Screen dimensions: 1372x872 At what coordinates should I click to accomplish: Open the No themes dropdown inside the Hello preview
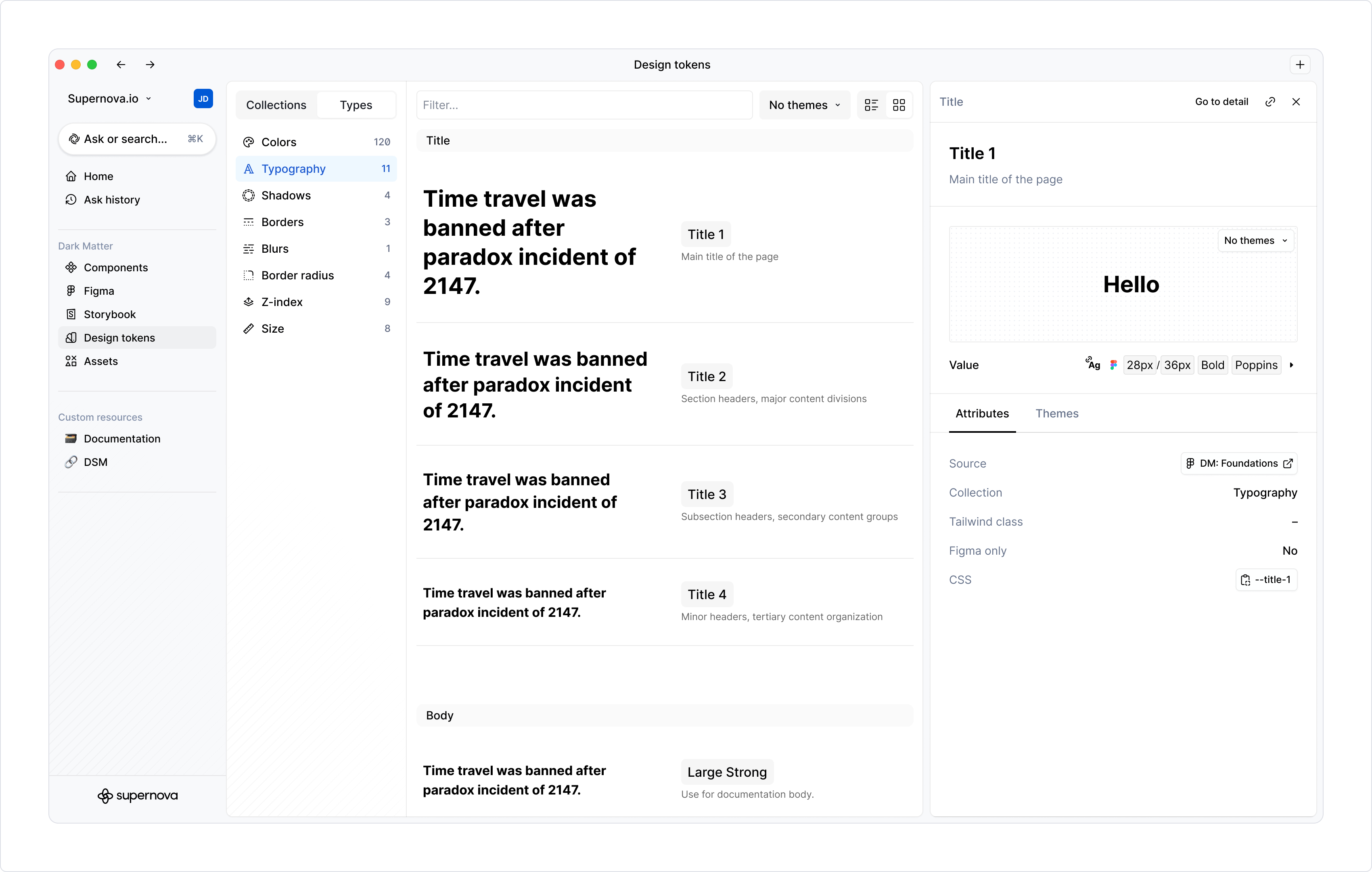coord(1255,241)
